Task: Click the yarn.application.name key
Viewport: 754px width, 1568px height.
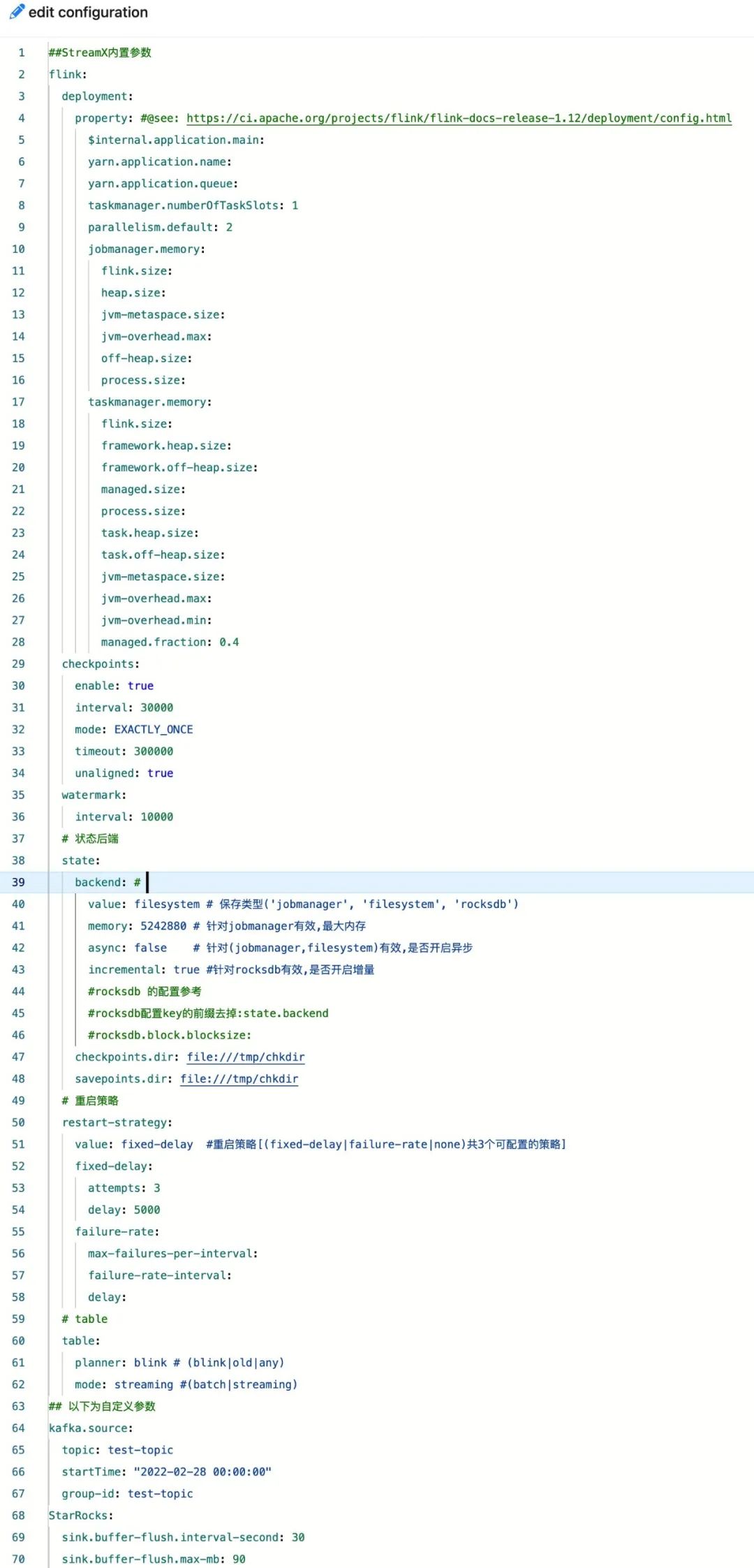Action: pos(158,161)
